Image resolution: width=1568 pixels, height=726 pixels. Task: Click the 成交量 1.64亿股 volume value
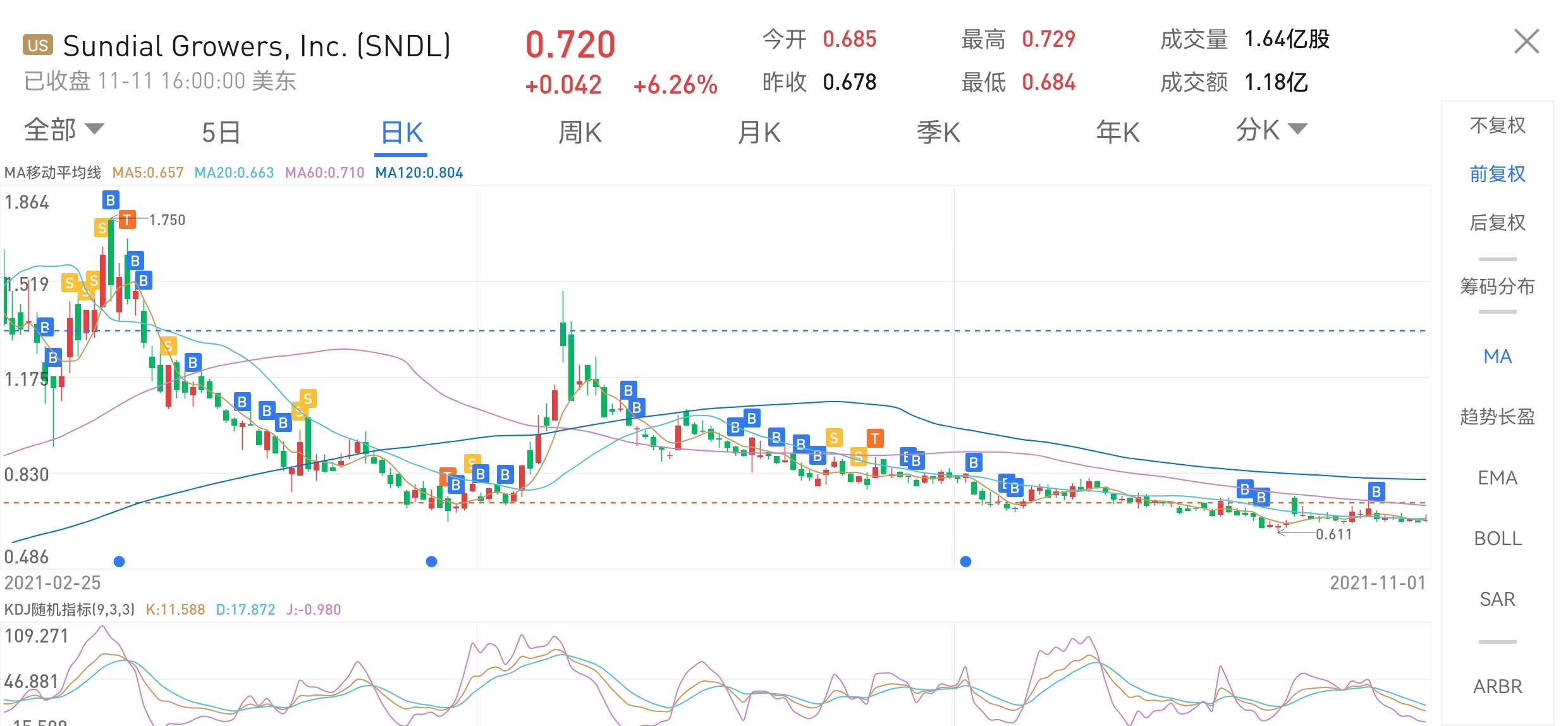click(1245, 39)
